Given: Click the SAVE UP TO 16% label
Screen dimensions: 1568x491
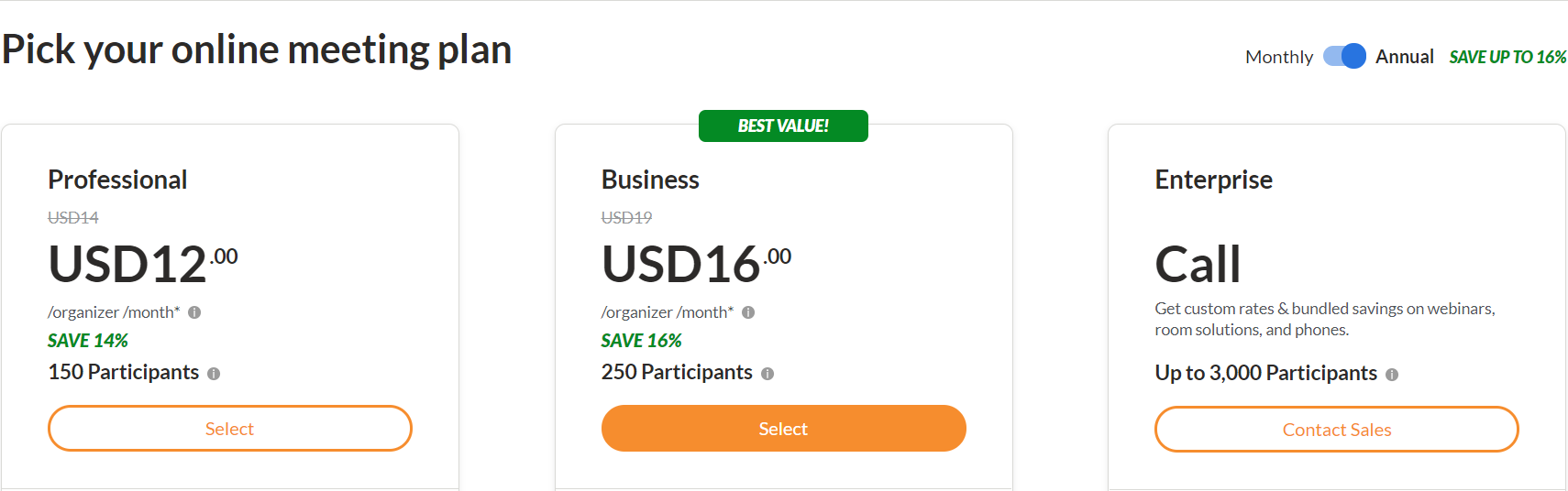Looking at the screenshot, I should pyautogui.click(x=1507, y=57).
